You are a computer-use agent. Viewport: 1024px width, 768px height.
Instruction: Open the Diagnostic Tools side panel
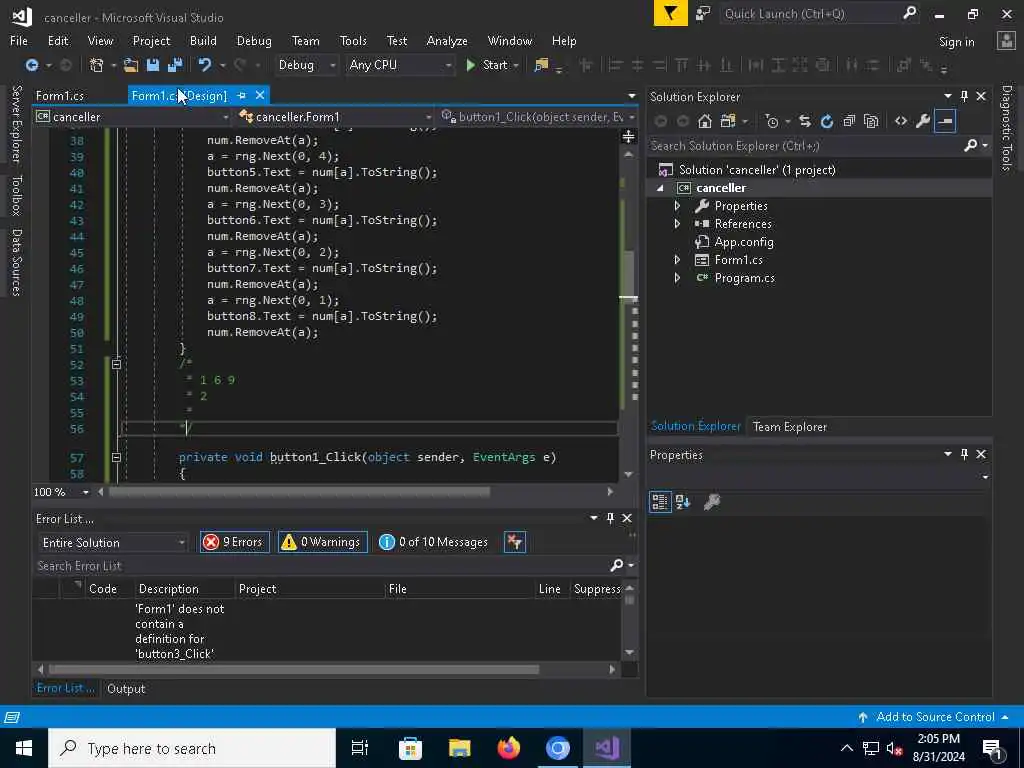tap(1006, 128)
